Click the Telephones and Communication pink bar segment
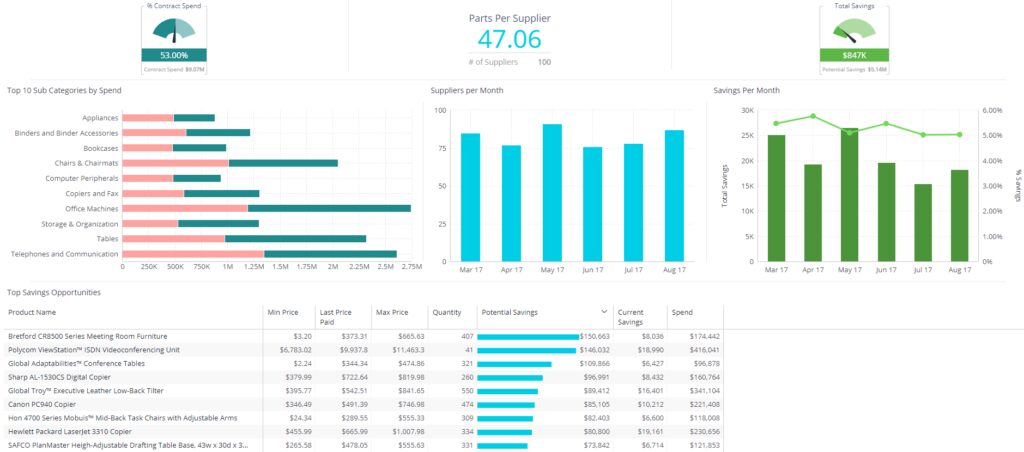This screenshot has width=1024, height=452. coord(193,254)
